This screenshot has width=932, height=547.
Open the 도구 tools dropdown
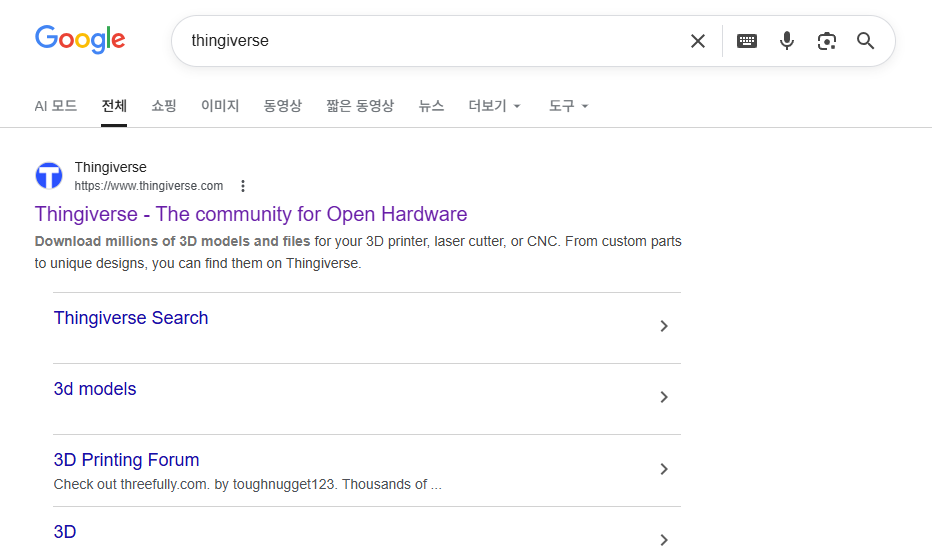pos(568,106)
